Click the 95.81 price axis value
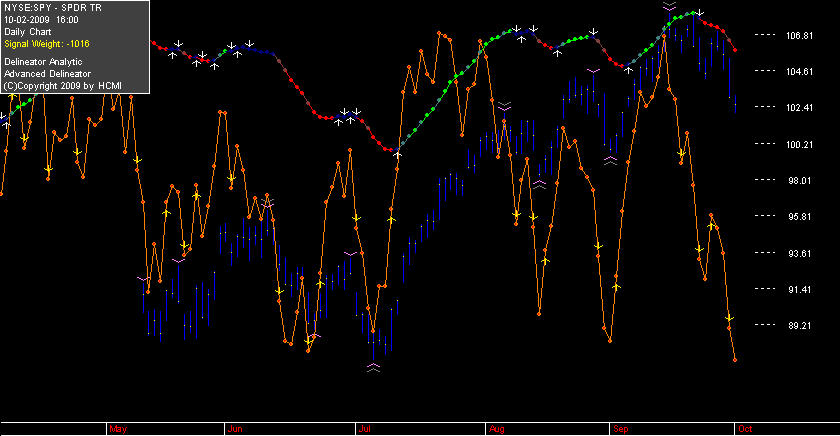 (799, 216)
